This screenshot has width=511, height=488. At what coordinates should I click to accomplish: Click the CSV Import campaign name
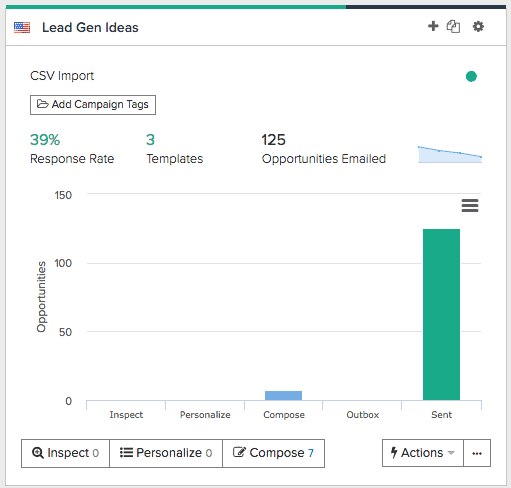62,76
